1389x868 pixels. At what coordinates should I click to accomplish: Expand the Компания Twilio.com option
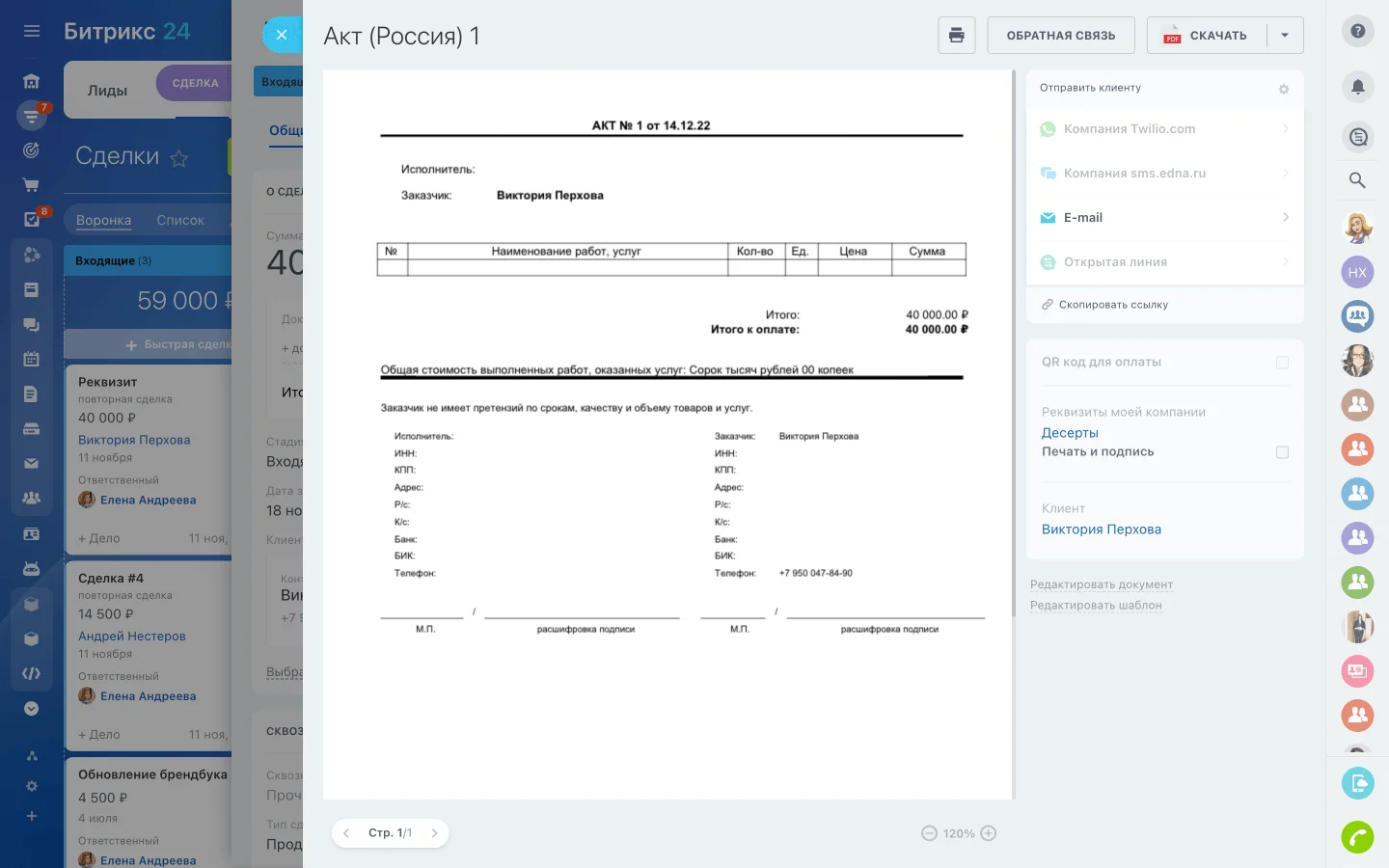tap(1285, 128)
